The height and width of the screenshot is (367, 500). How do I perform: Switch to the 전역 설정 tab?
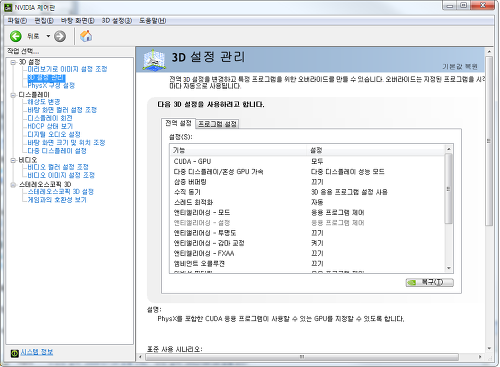click(178, 123)
